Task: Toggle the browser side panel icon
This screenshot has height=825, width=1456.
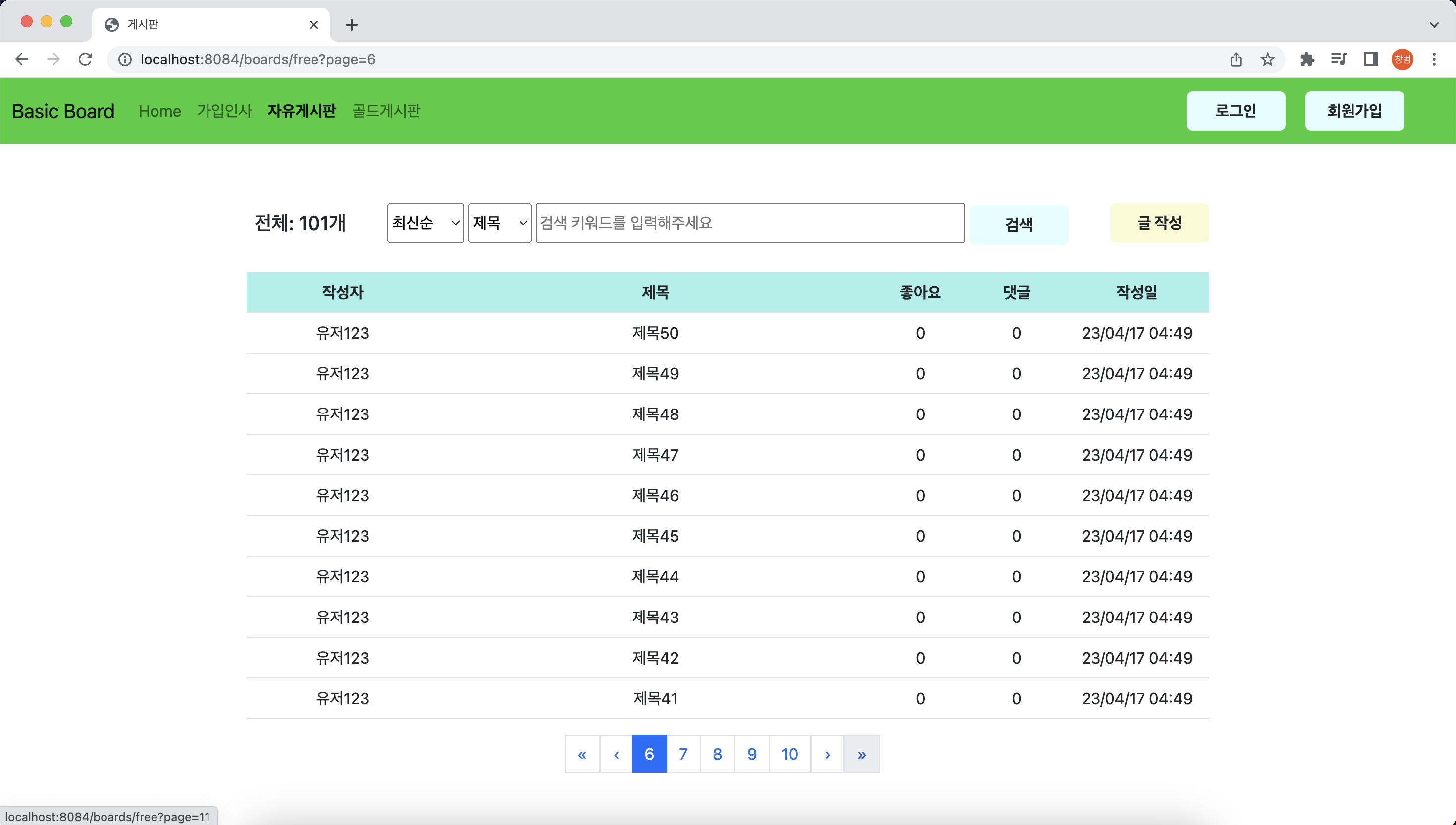Action: [1370, 59]
